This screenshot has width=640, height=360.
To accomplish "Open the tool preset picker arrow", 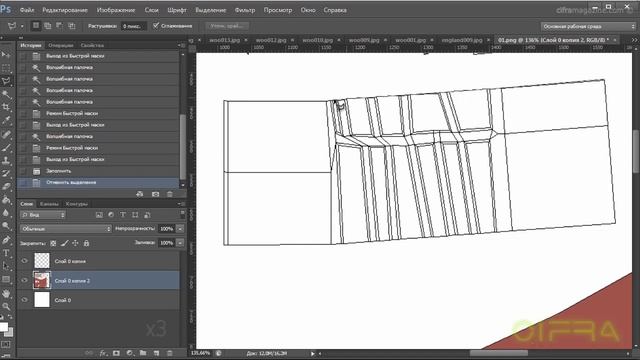I will click(x=22, y=26).
